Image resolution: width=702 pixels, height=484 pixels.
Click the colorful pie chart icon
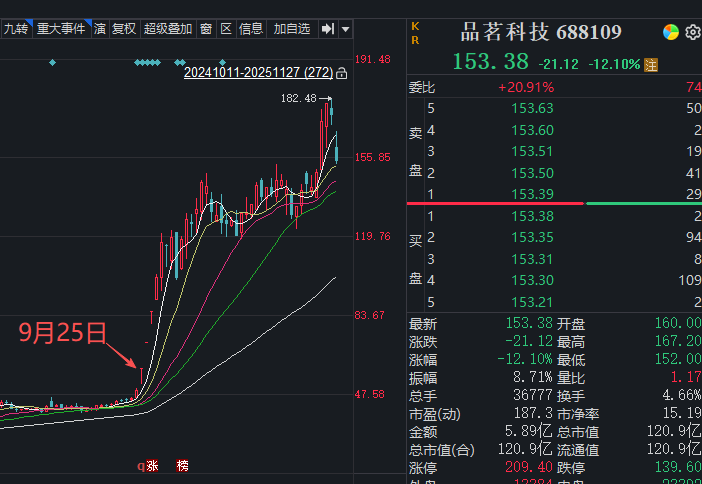pos(672,33)
